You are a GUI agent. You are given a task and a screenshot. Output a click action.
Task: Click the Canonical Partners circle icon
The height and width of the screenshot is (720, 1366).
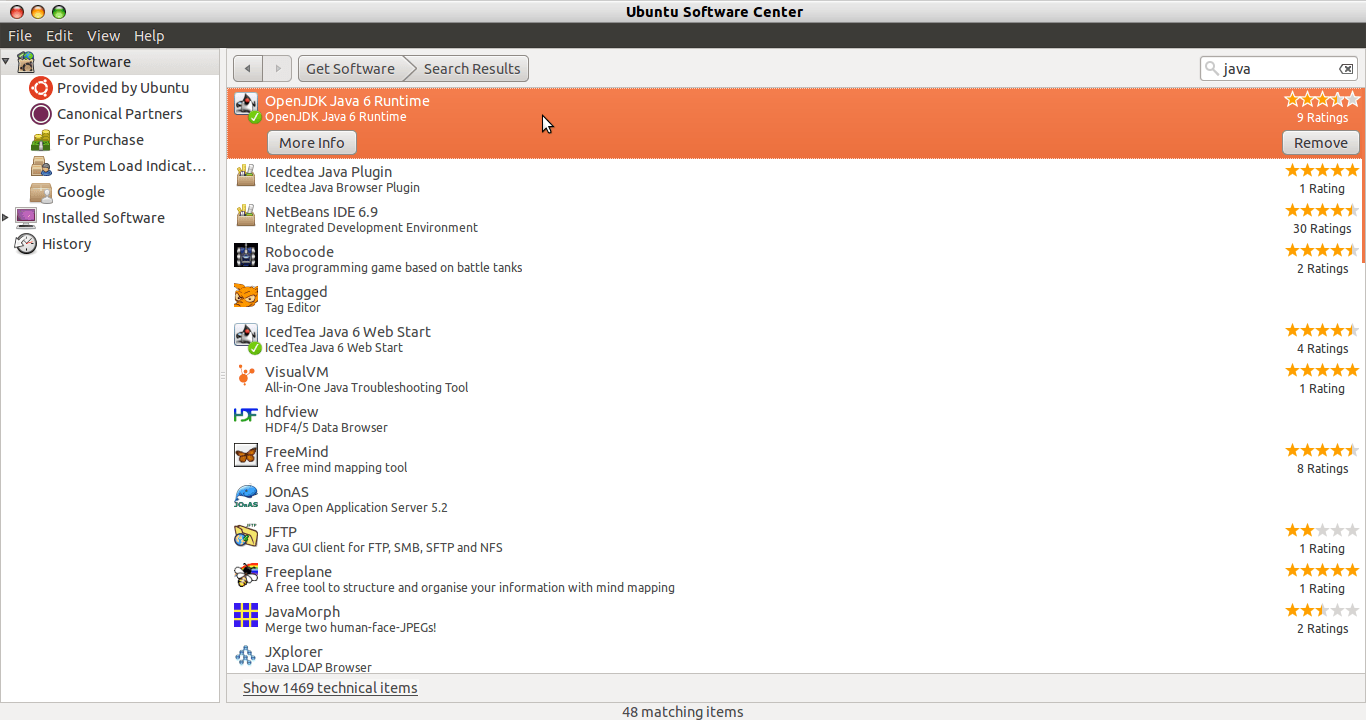click(41, 114)
